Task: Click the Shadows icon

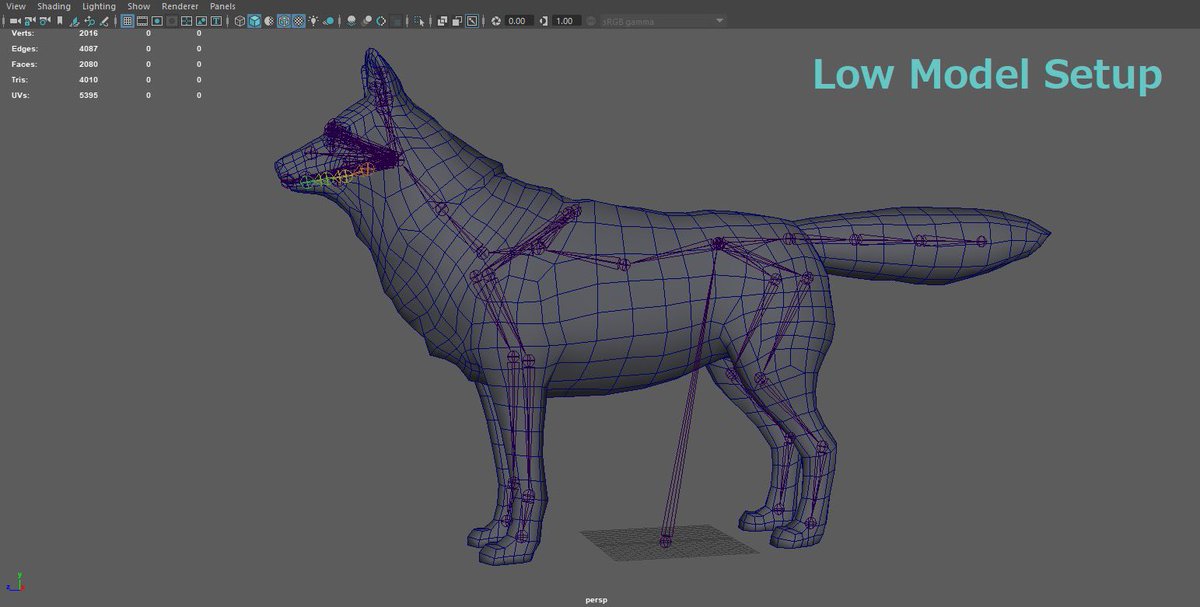Action: click(x=328, y=21)
